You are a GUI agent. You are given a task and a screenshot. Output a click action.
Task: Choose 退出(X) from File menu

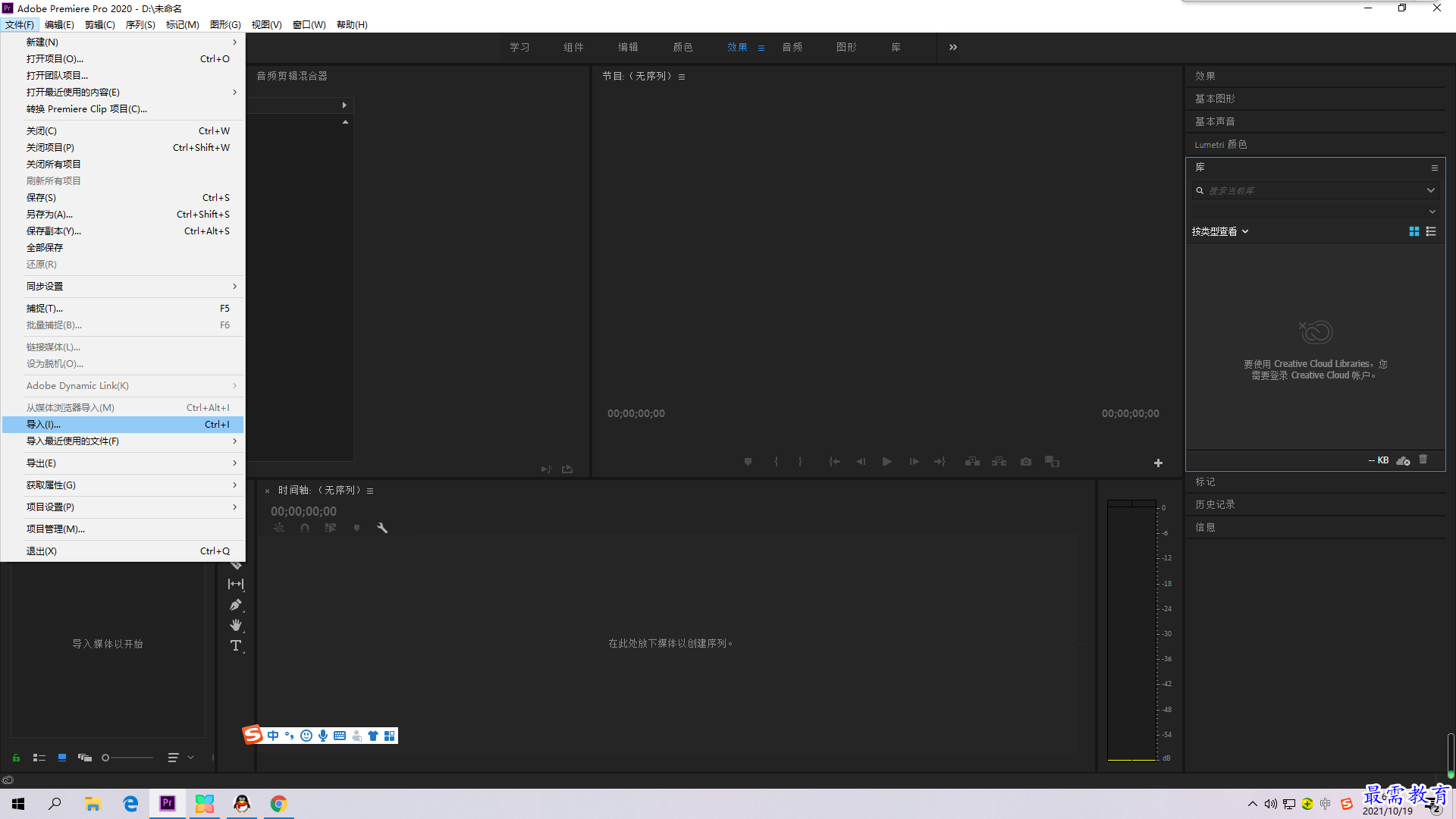point(123,551)
